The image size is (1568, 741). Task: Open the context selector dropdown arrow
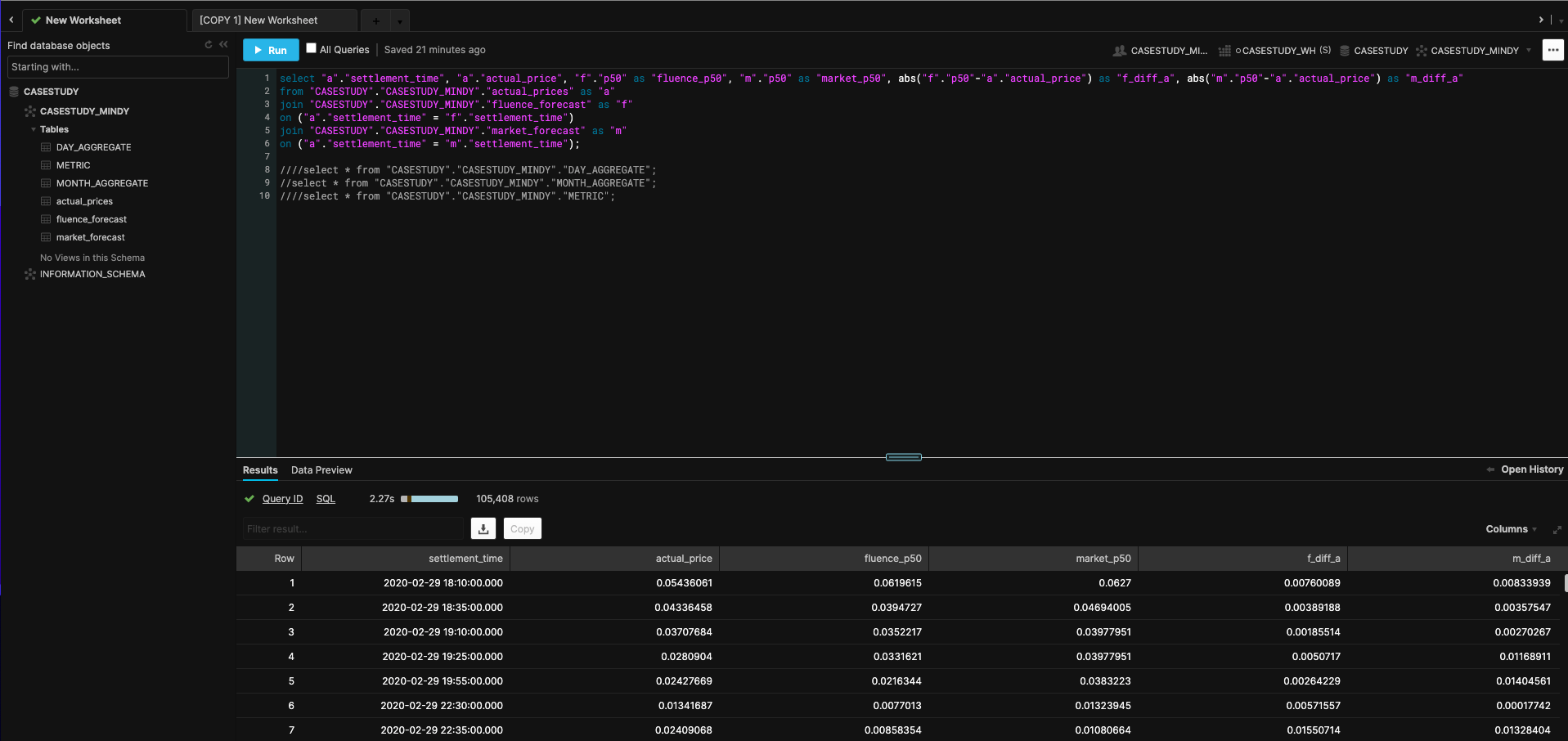pos(1529,50)
